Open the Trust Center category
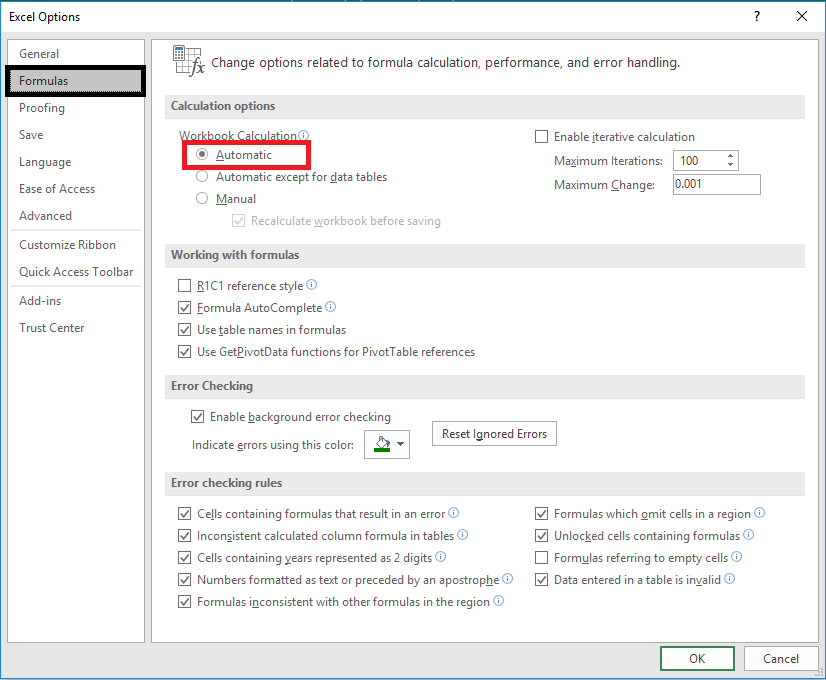Screen dimensions: 826x680 (52, 328)
